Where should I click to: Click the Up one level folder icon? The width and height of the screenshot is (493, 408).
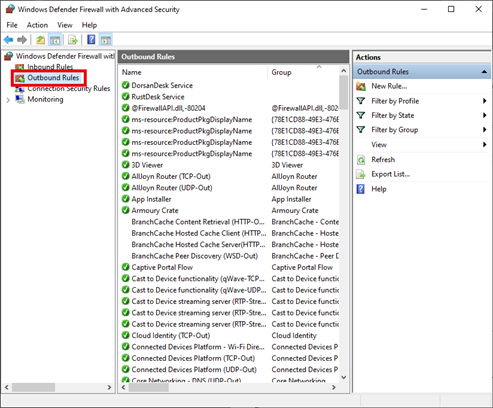[x=41, y=40]
